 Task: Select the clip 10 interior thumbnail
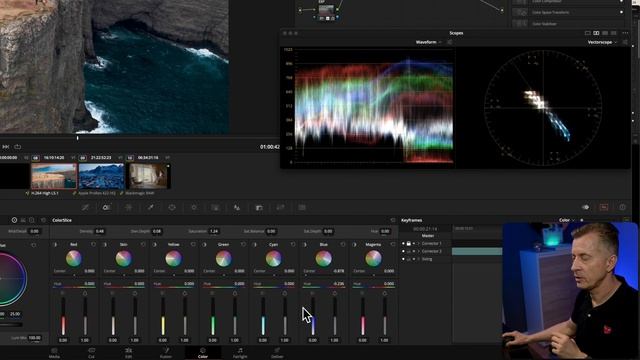pyautogui.click(x=148, y=176)
